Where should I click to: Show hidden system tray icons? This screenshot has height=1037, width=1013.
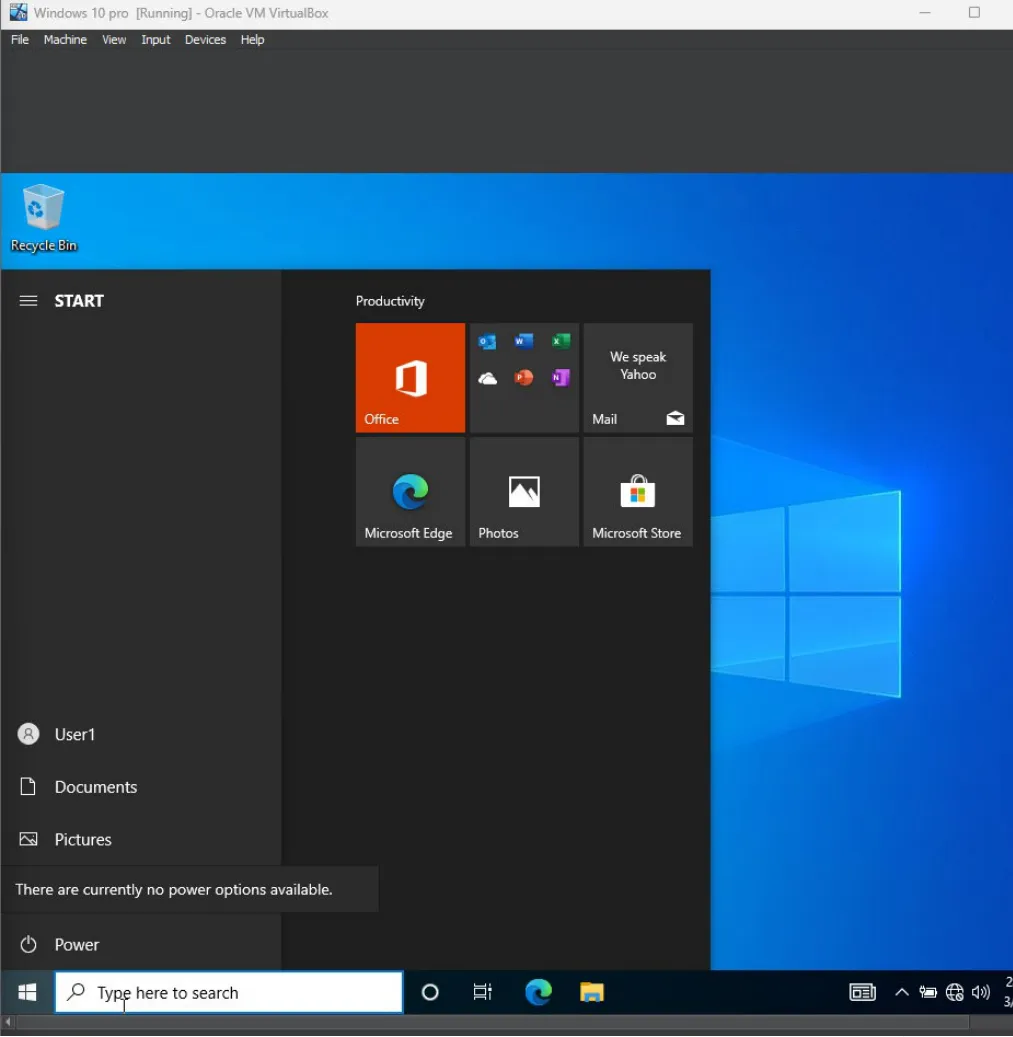point(901,992)
